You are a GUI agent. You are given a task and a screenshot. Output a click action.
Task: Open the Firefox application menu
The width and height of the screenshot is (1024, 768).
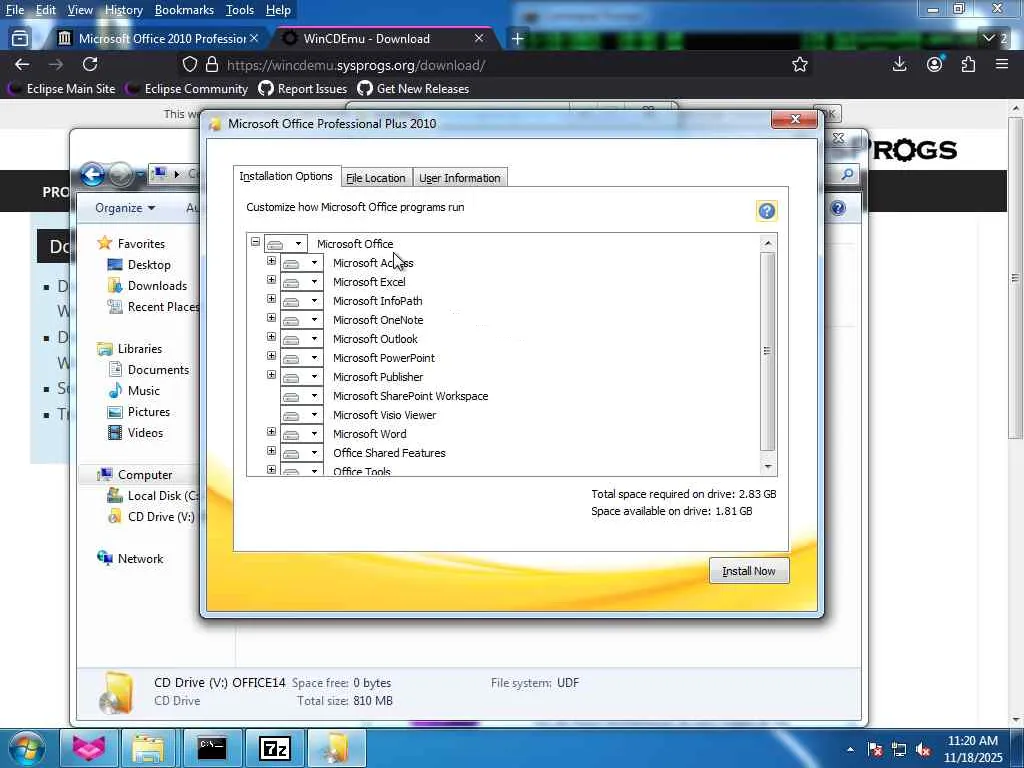1002,64
